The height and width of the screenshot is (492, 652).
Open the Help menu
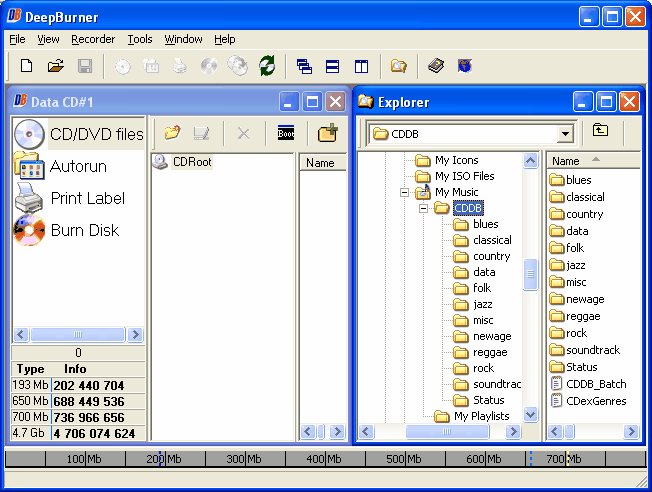(225, 39)
